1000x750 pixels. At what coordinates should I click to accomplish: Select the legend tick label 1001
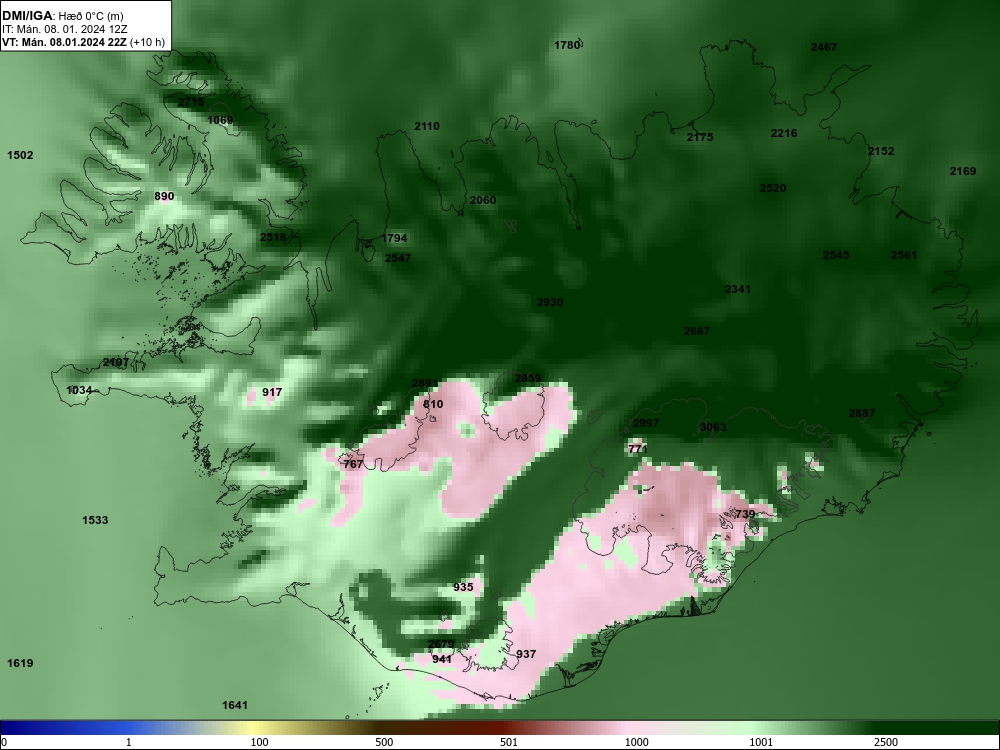(761, 742)
